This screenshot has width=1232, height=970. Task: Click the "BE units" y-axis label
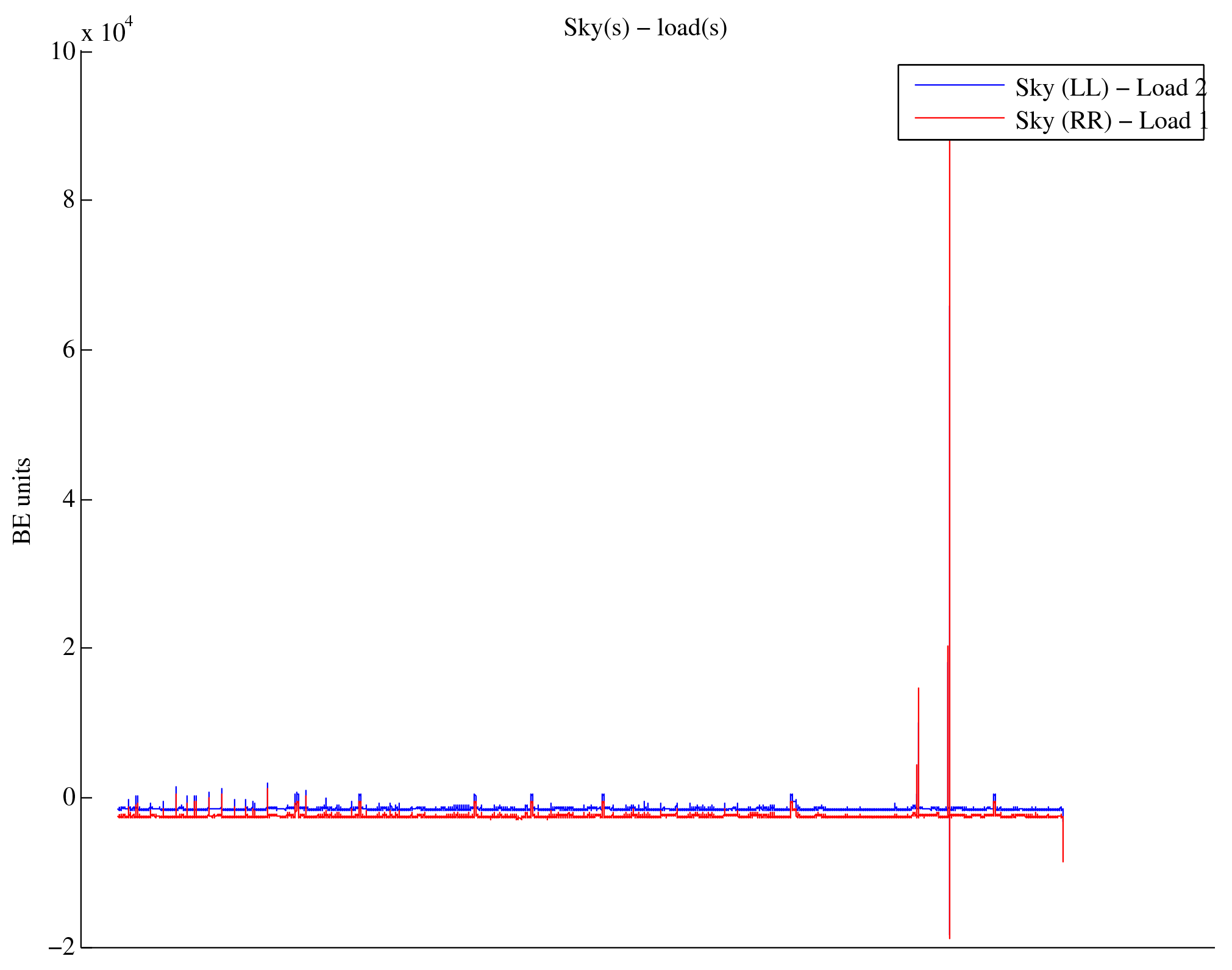click(22, 501)
